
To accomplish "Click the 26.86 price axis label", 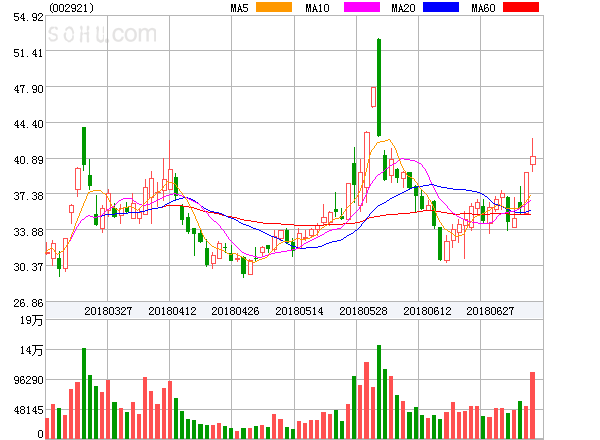I will pos(28,303).
